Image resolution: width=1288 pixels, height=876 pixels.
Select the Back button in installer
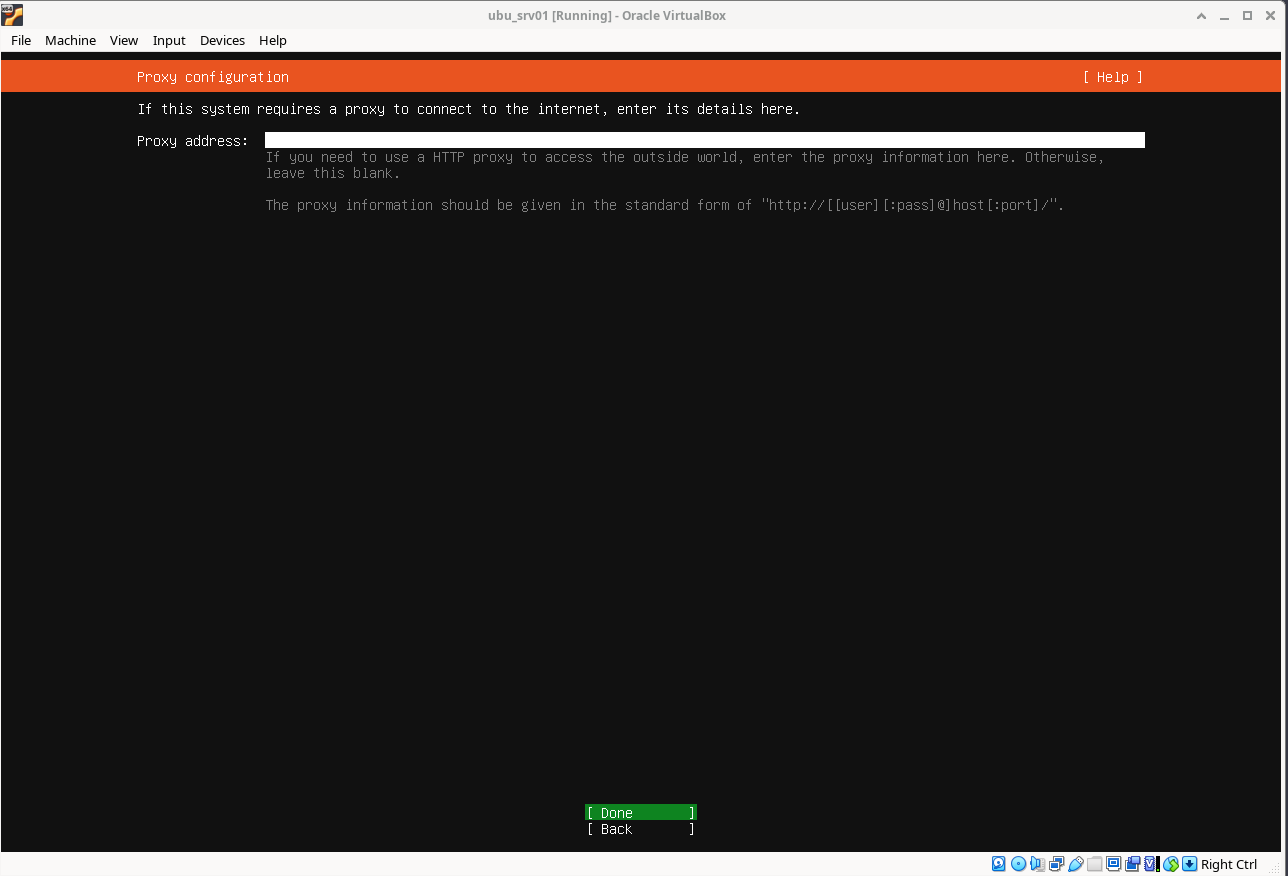[640, 829]
